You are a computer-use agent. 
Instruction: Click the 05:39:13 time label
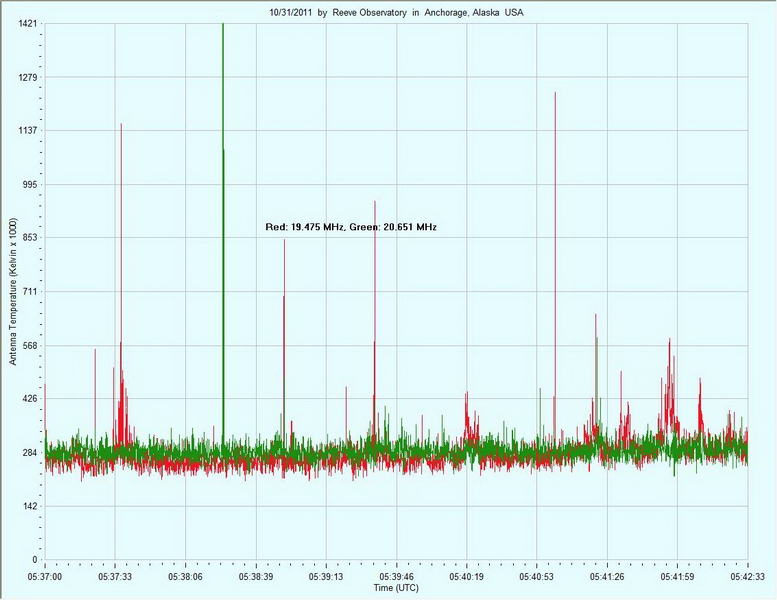(326, 577)
